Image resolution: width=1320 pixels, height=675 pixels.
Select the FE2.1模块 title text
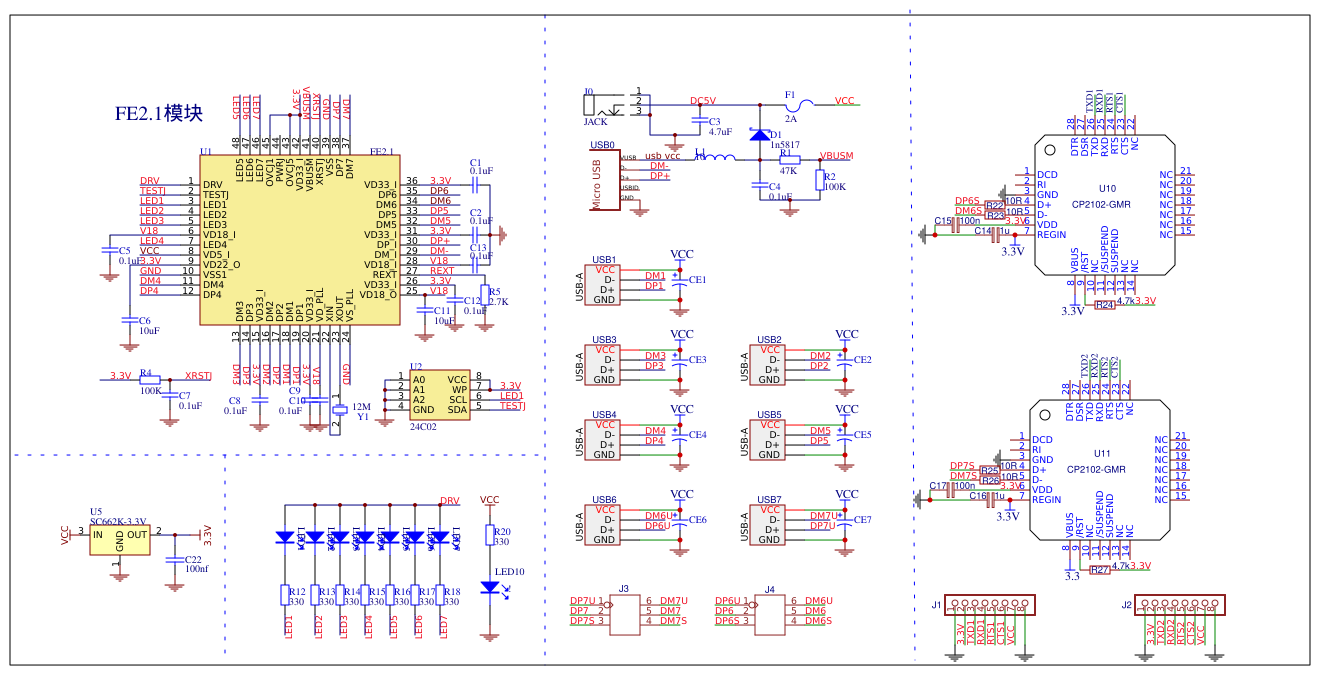[159, 113]
